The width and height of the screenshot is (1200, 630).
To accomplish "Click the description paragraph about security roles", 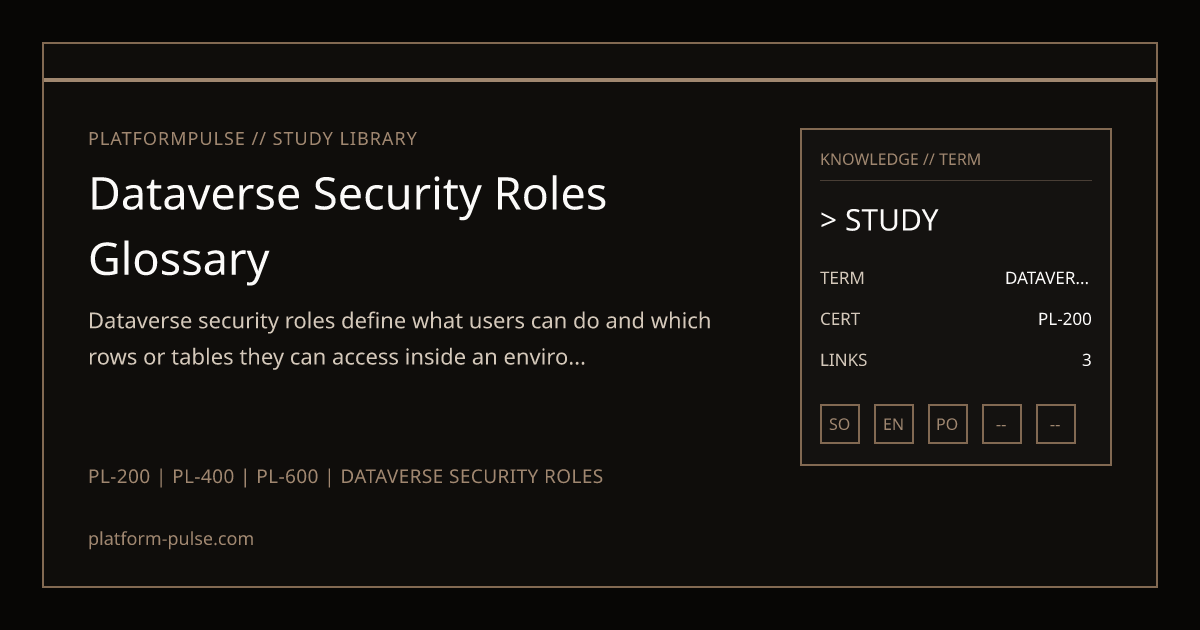I will [x=400, y=339].
